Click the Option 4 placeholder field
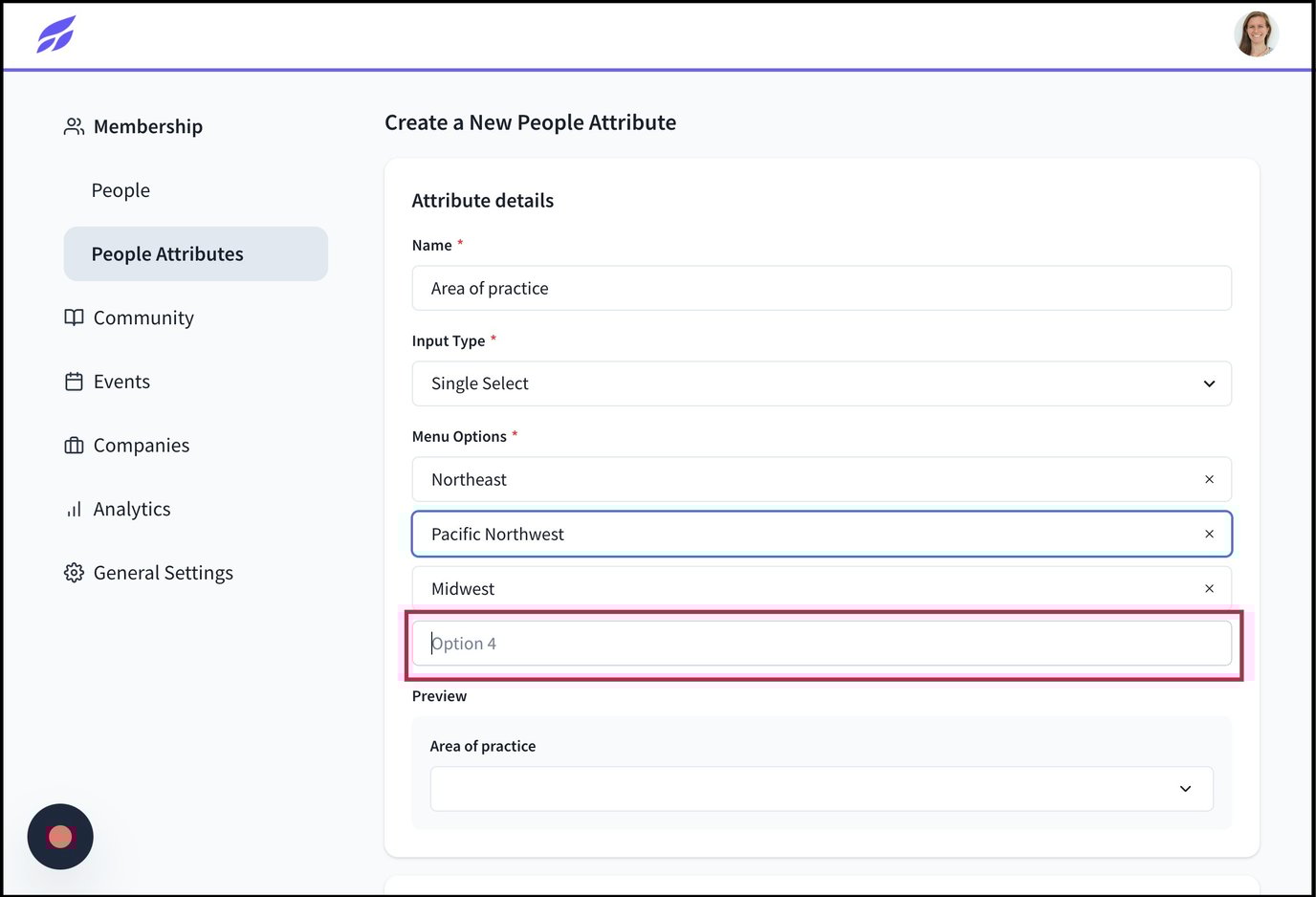Screen dimensions: 1316x897 [x=822, y=643]
